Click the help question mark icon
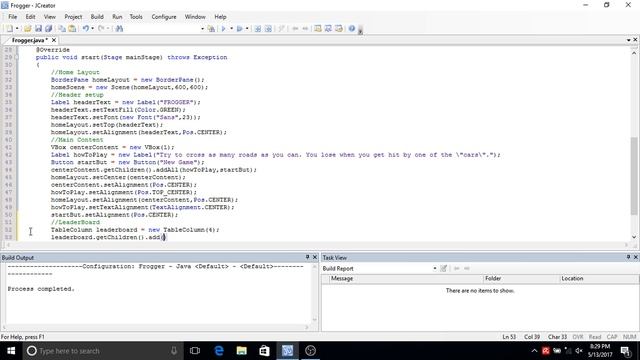 point(352,29)
